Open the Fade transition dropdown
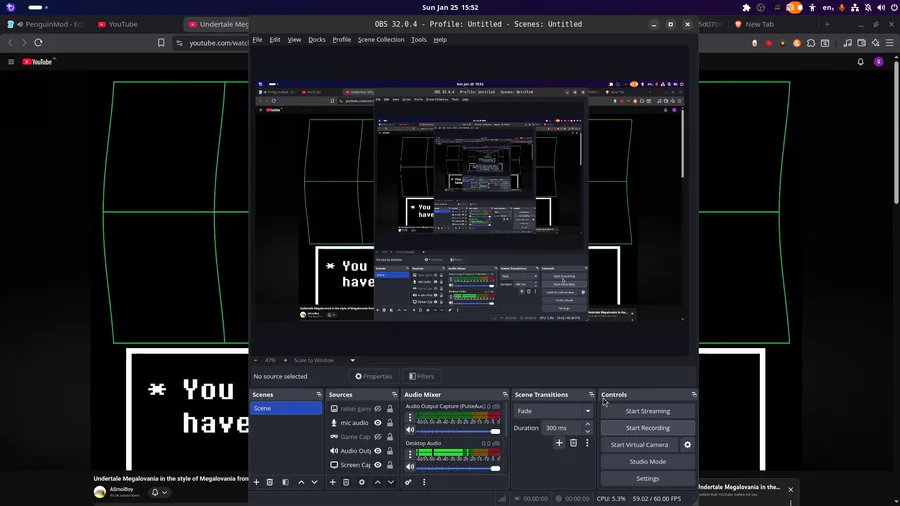Screen dimensions: 900x506 click(553, 411)
